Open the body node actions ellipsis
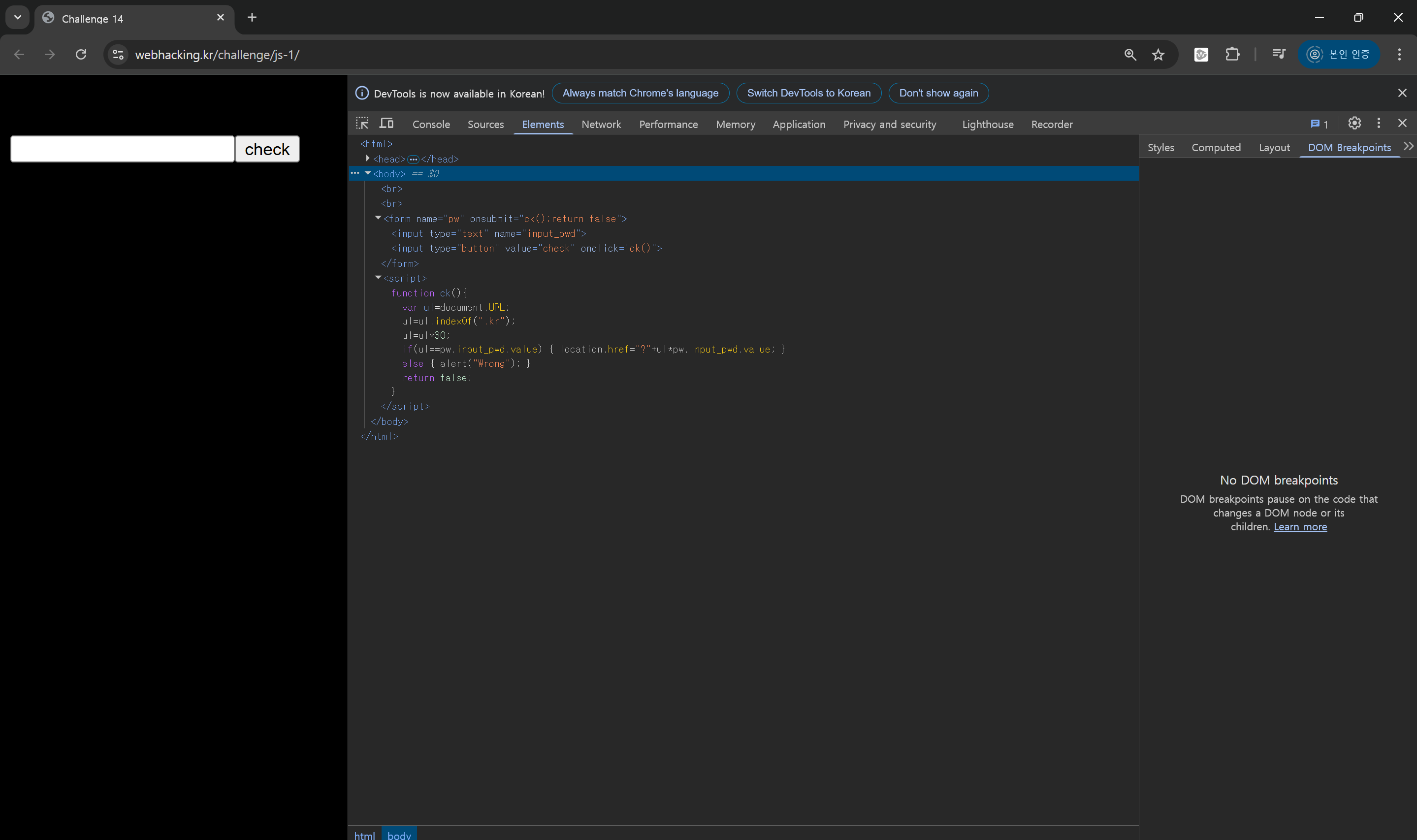Image resolution: width=1417 pixels, height=840 pixels. click(355, 173)
